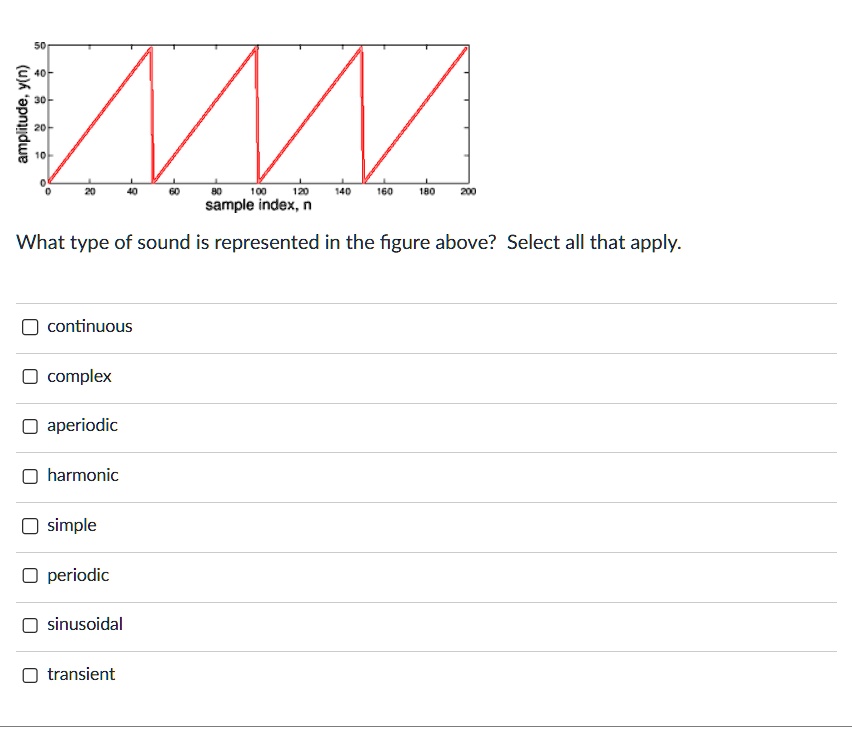Click the 'complex' answer label
Viewport: 852px width, 732px height.
point(79,376)
